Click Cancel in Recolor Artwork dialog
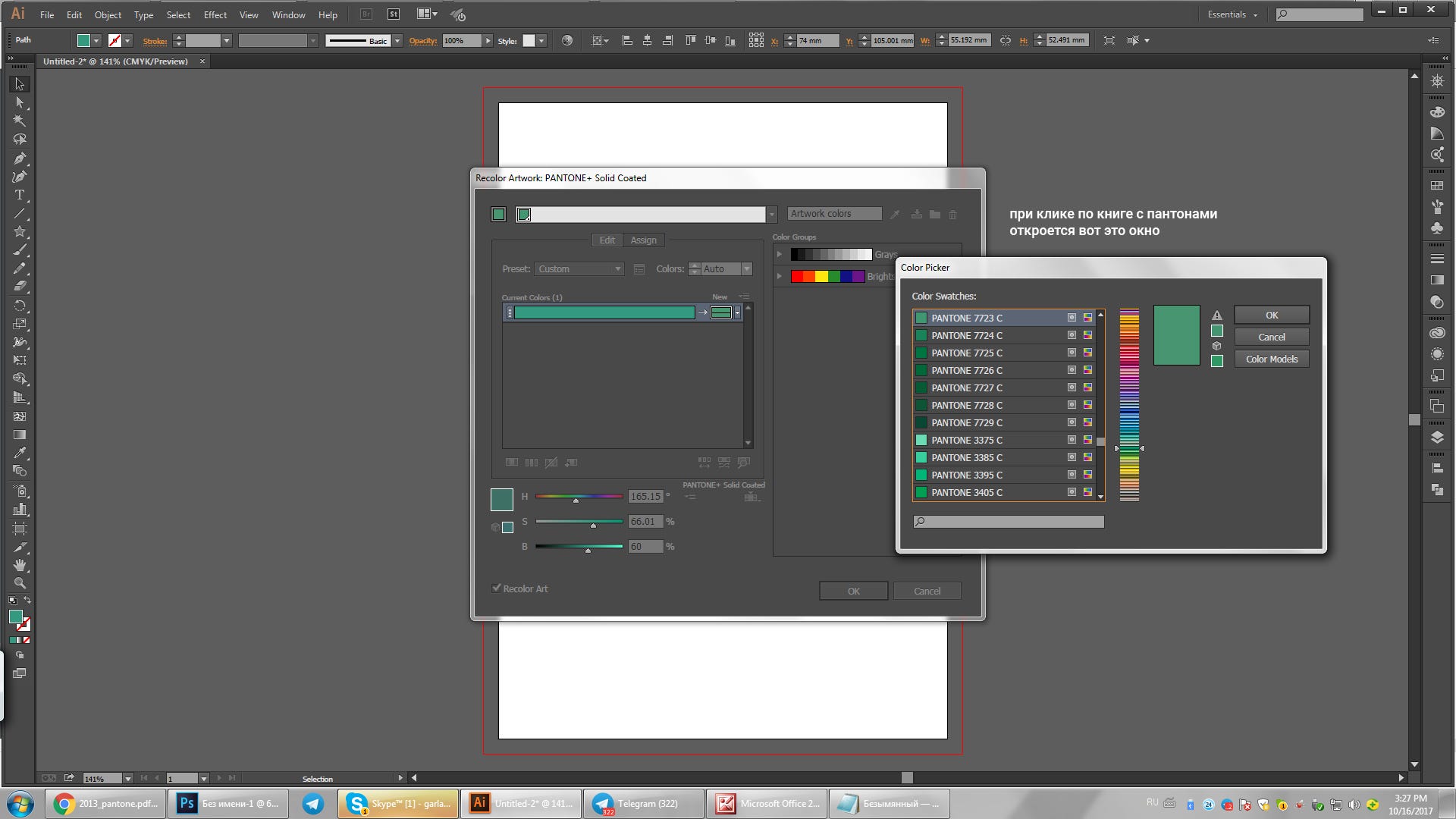1456x819 pixels. [x=926, y=590]
